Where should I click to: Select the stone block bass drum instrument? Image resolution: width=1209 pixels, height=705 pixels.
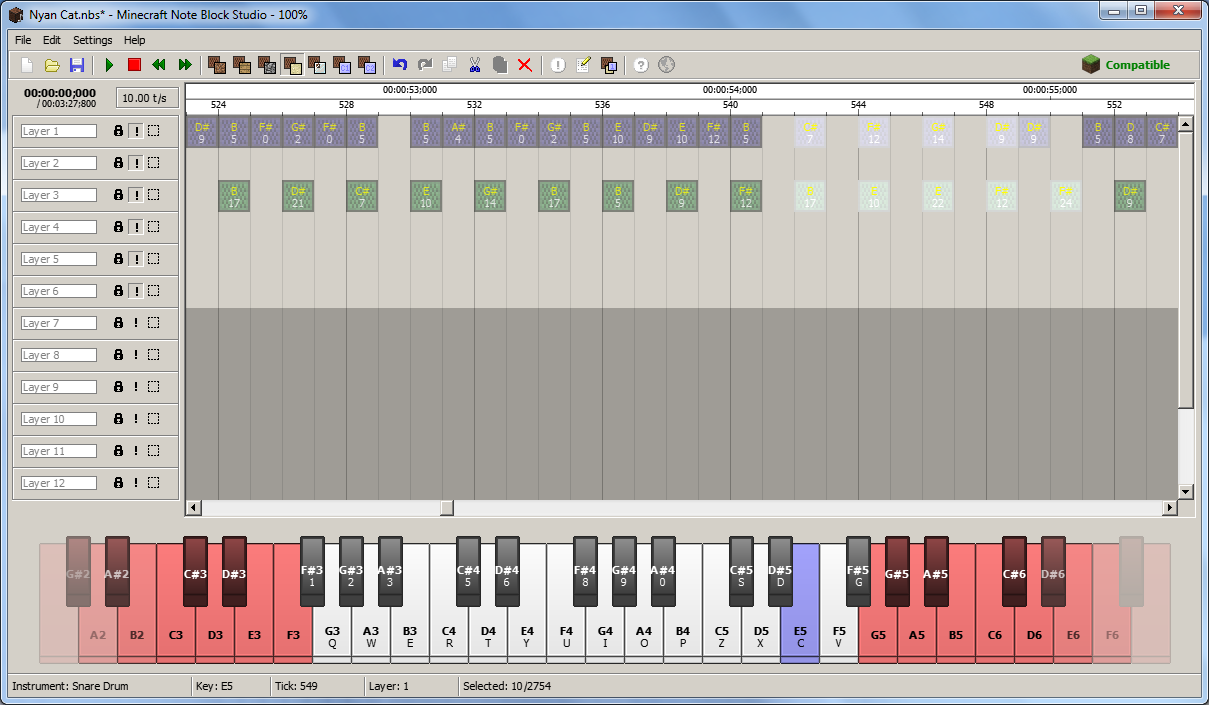point(266,65)
